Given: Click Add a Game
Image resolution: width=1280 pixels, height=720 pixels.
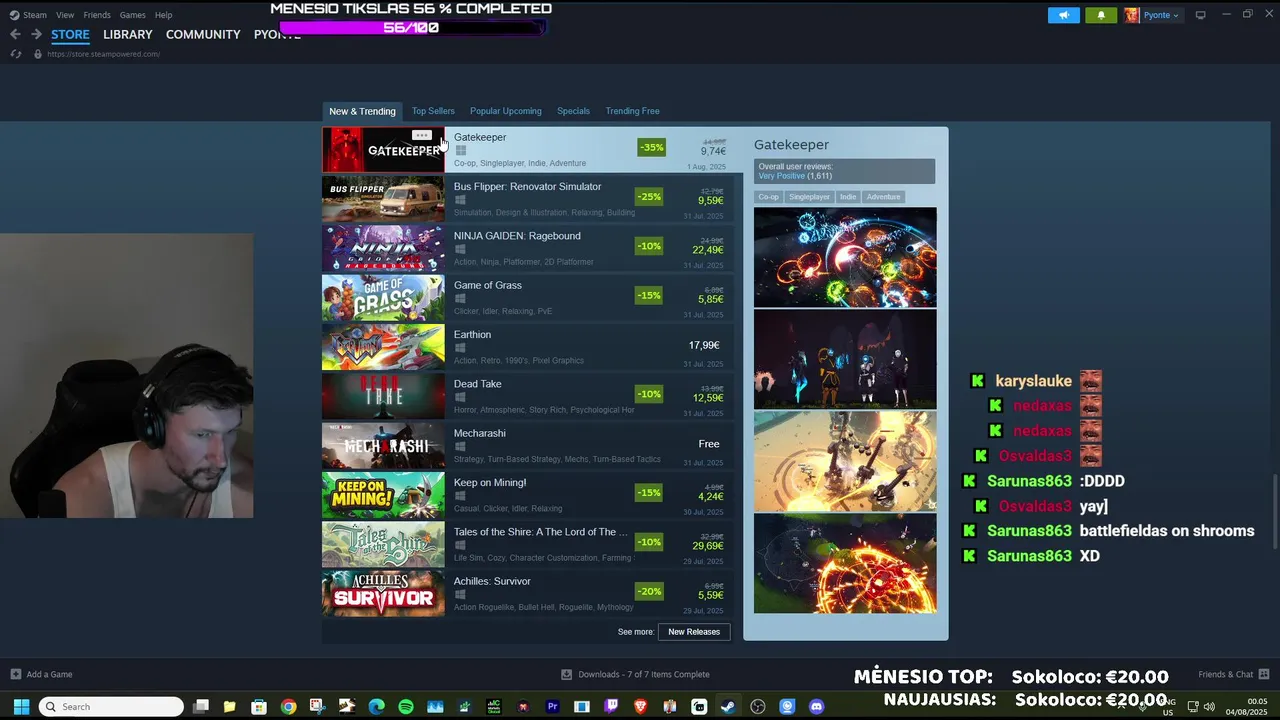Looking at the screenshot, I should pyautogui.click(x=41, y=674).
